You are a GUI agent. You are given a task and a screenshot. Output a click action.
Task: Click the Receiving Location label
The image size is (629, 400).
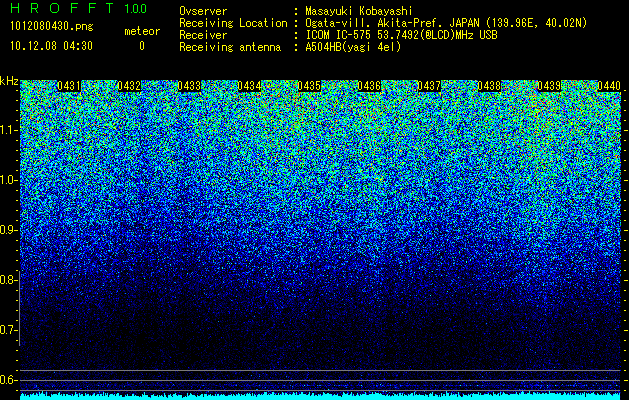(233, 23)
